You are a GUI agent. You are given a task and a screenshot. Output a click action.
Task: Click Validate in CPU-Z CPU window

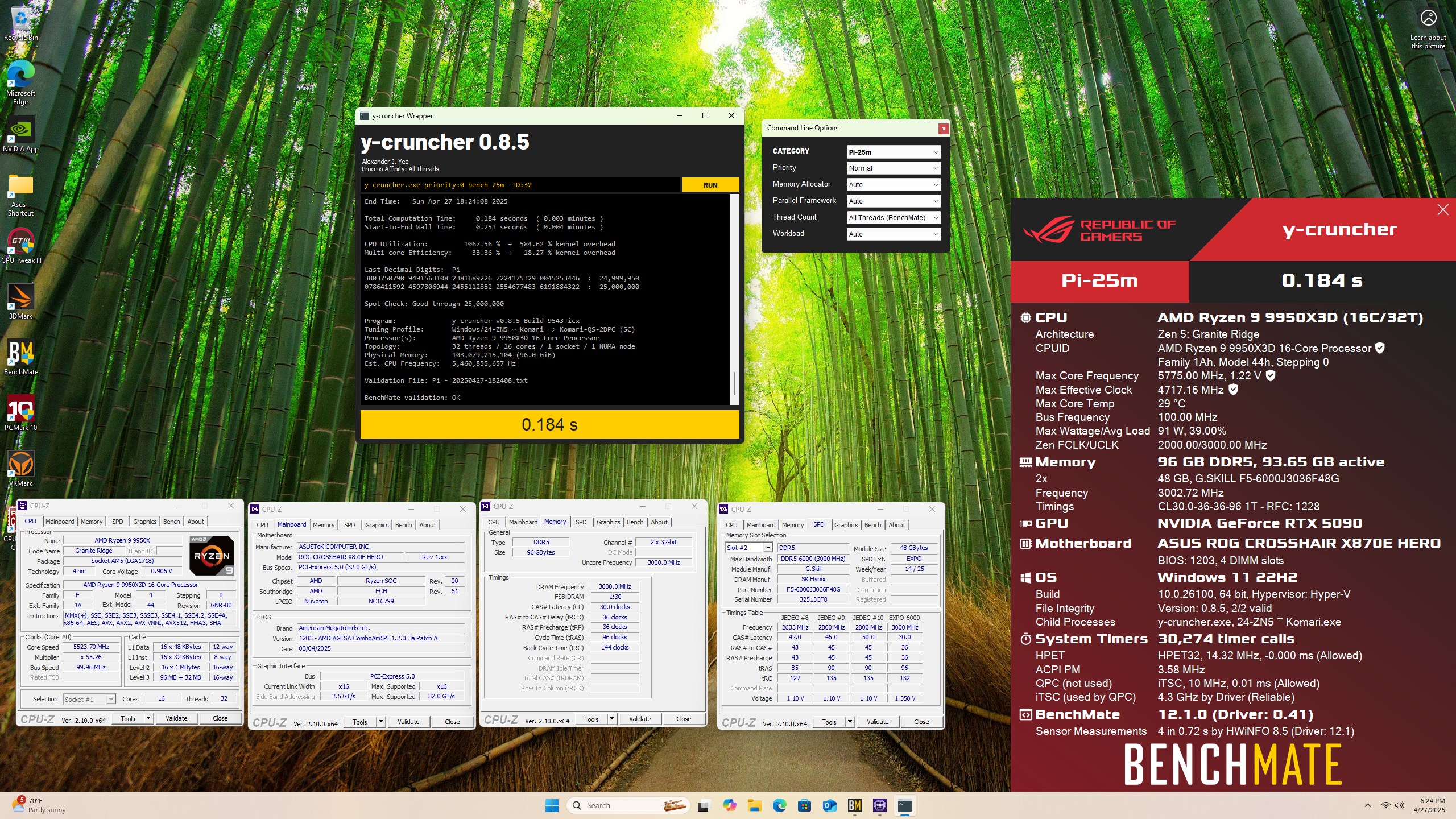176,718
